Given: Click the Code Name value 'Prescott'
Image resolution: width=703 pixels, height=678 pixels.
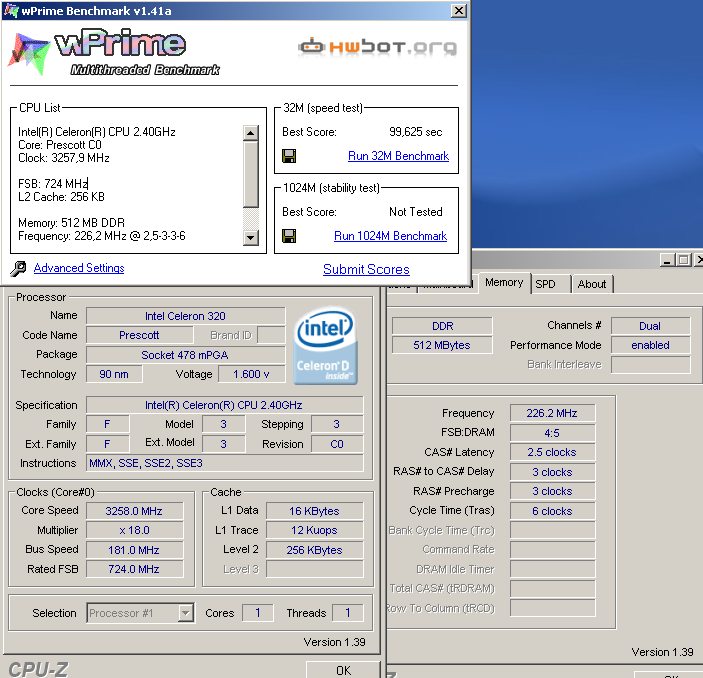Looking at the screenshot, I should [x=139, y=335].
